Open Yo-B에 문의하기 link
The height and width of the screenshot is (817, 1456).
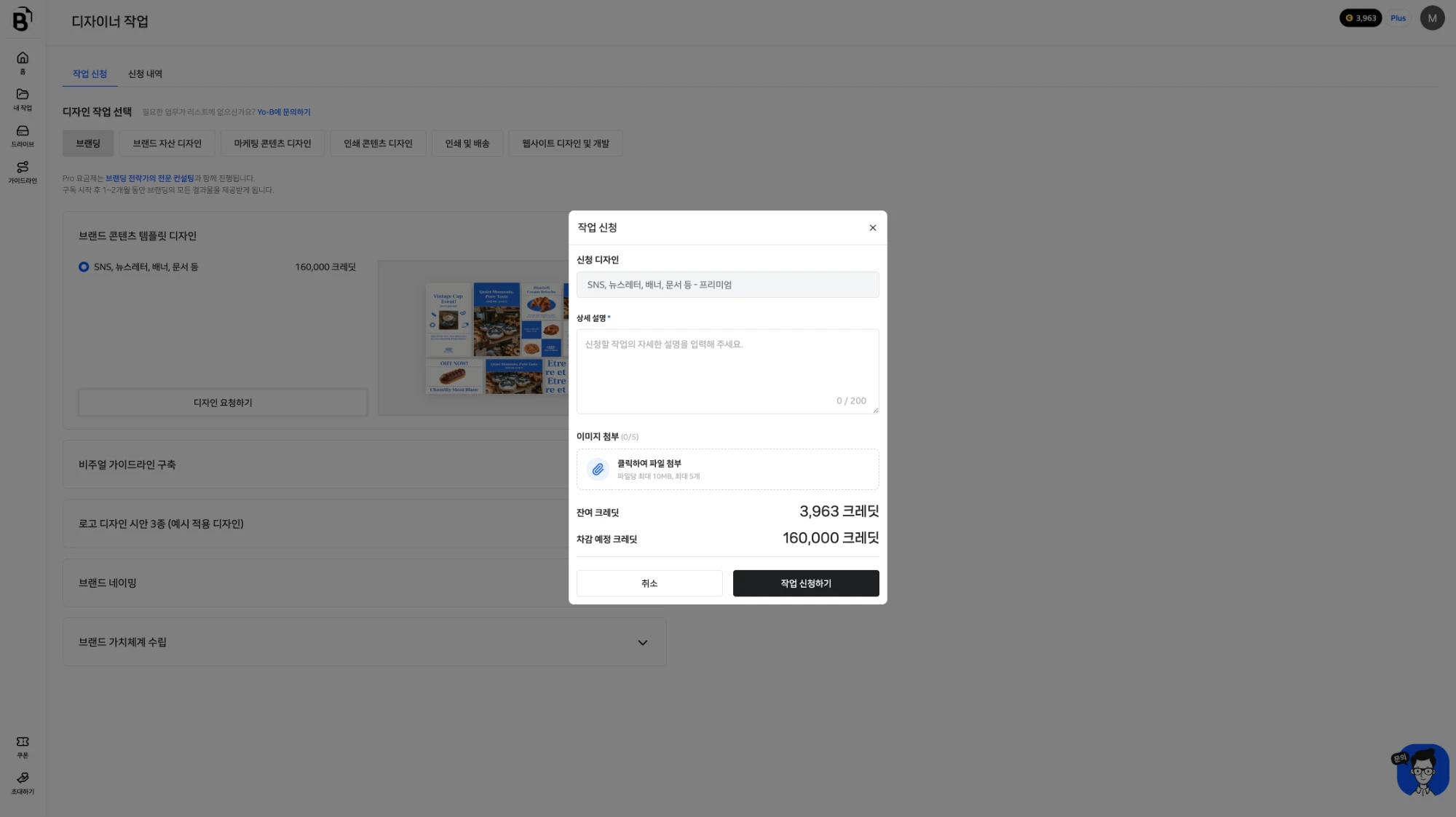(x=283, y=112)
